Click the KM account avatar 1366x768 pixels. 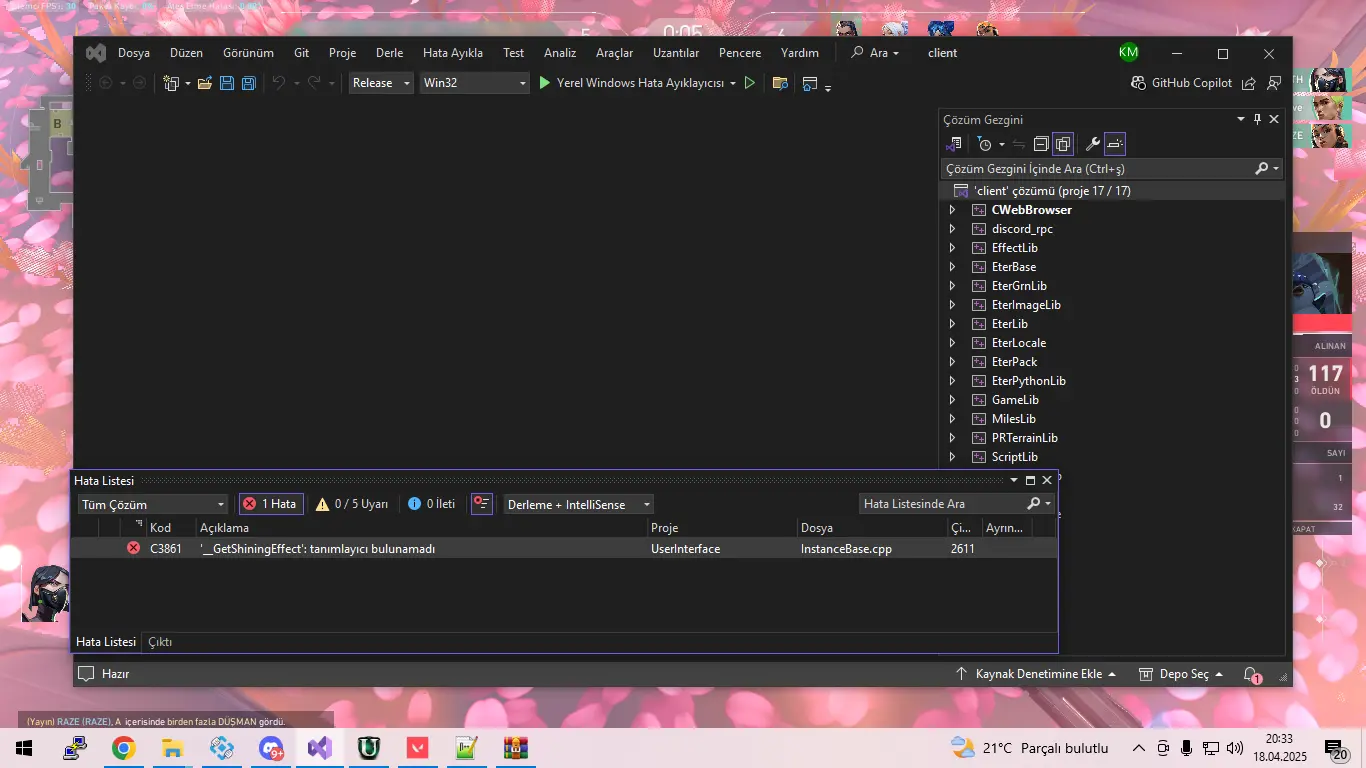click(x=1129, y=52)
